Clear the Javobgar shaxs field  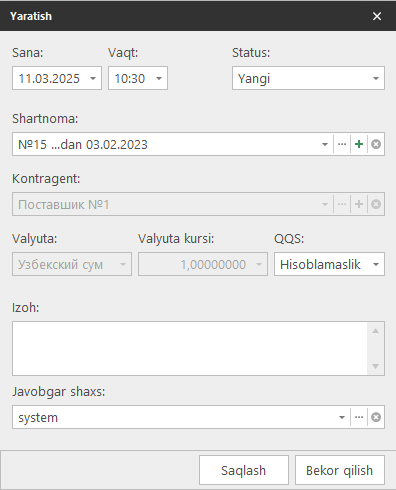376,417
